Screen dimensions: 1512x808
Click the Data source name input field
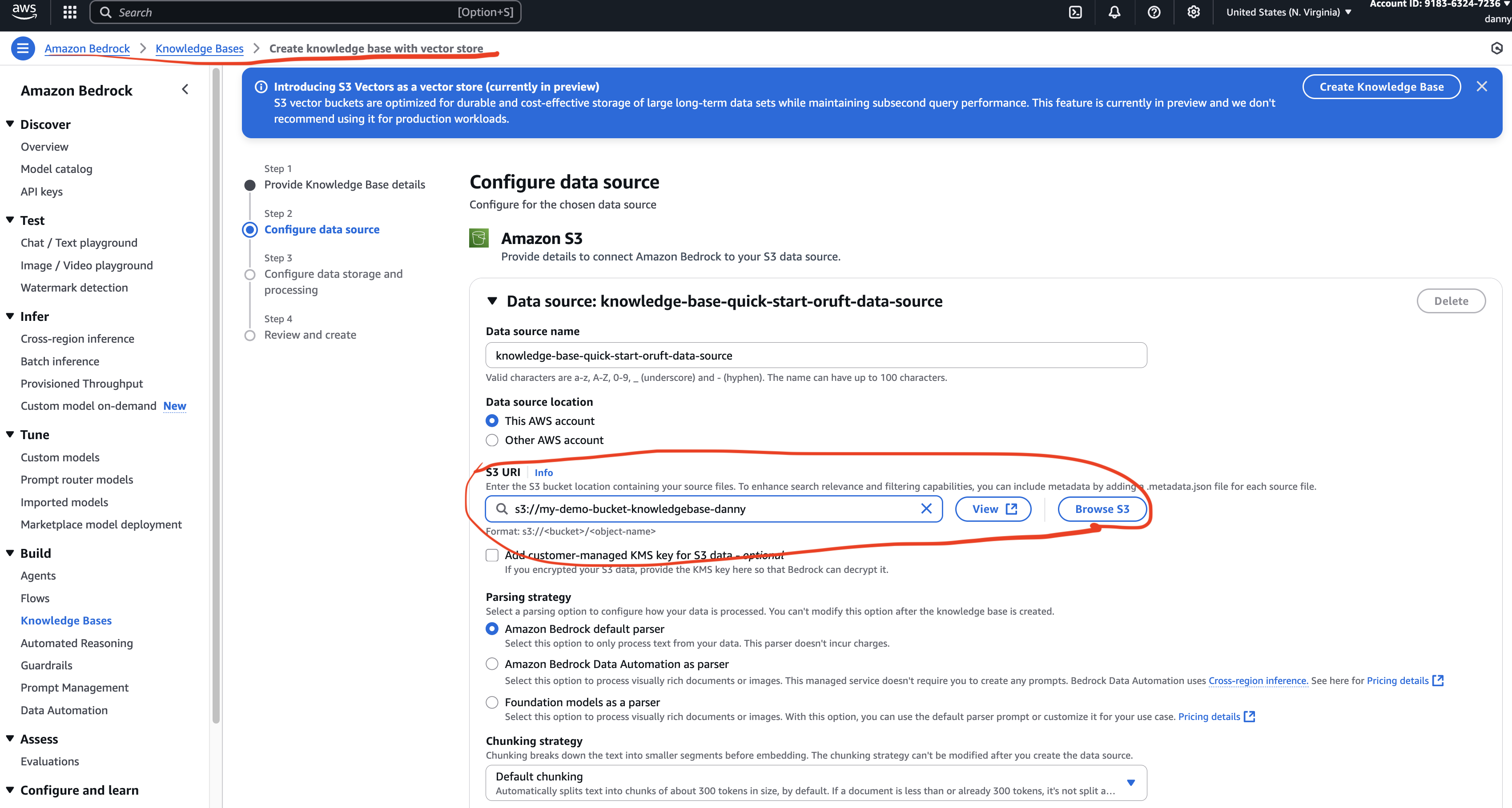point(816,355)
